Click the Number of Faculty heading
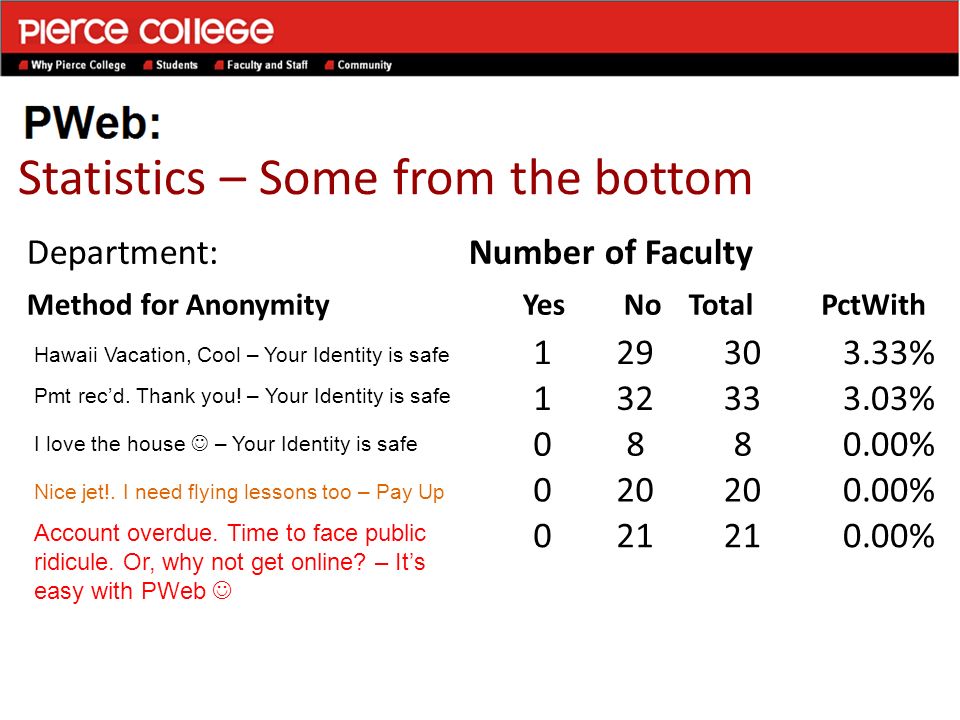This screenshot has height=720, width=960. pyautogui.click(x=611, y=253)
